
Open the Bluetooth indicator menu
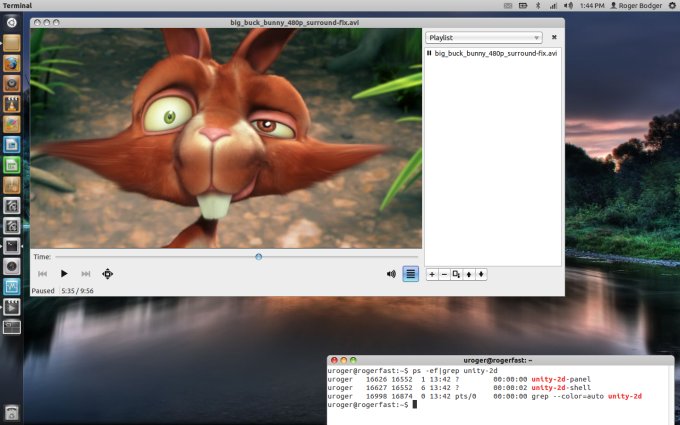tap(538, 6)
